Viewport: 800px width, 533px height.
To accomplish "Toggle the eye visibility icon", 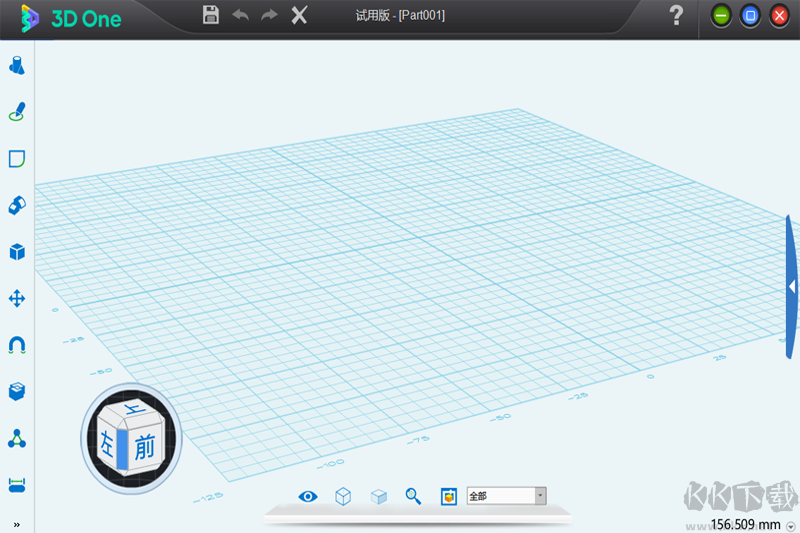I will tap(308, 496).
